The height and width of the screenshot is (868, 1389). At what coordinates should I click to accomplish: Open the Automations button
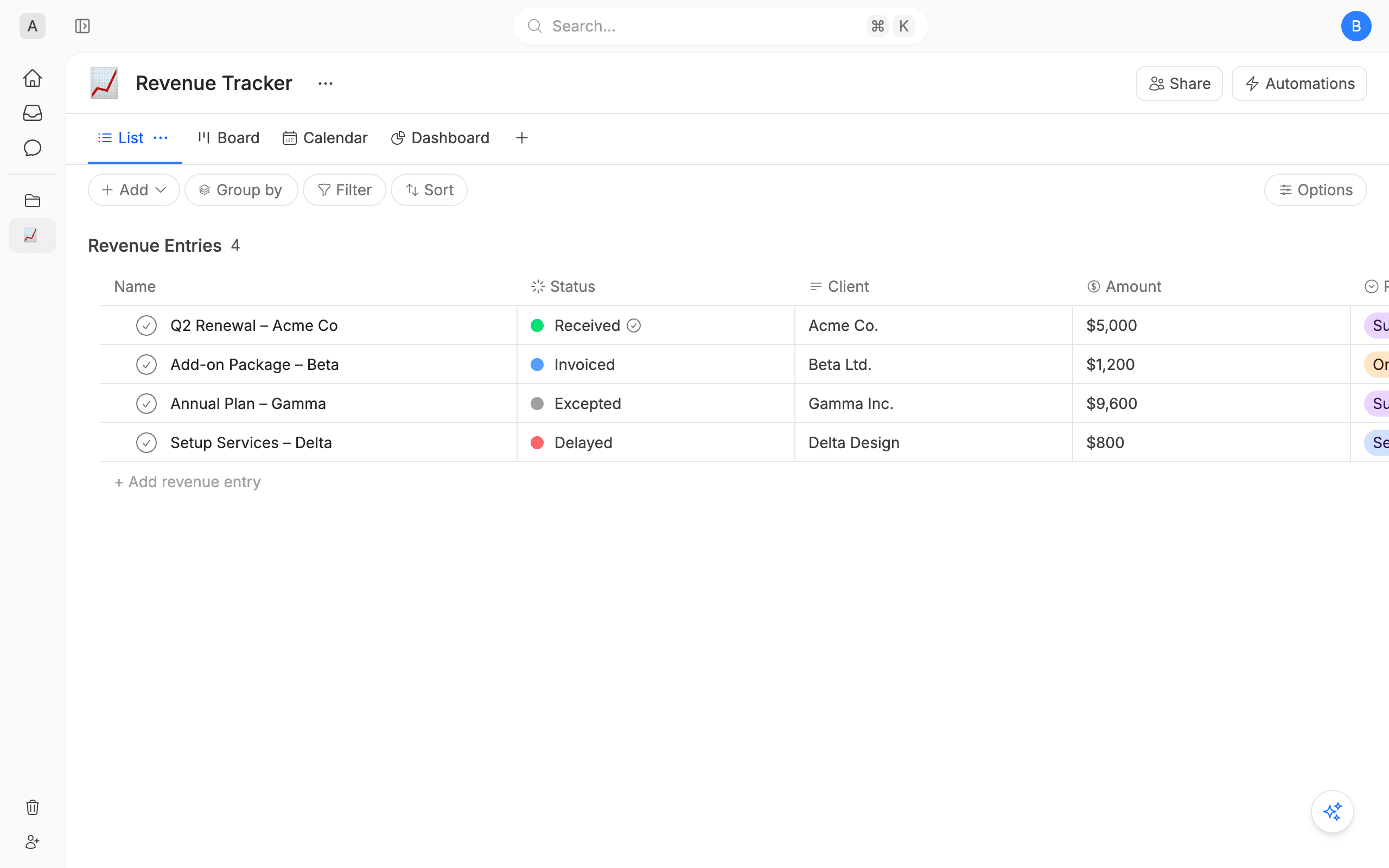point(1299,84)
